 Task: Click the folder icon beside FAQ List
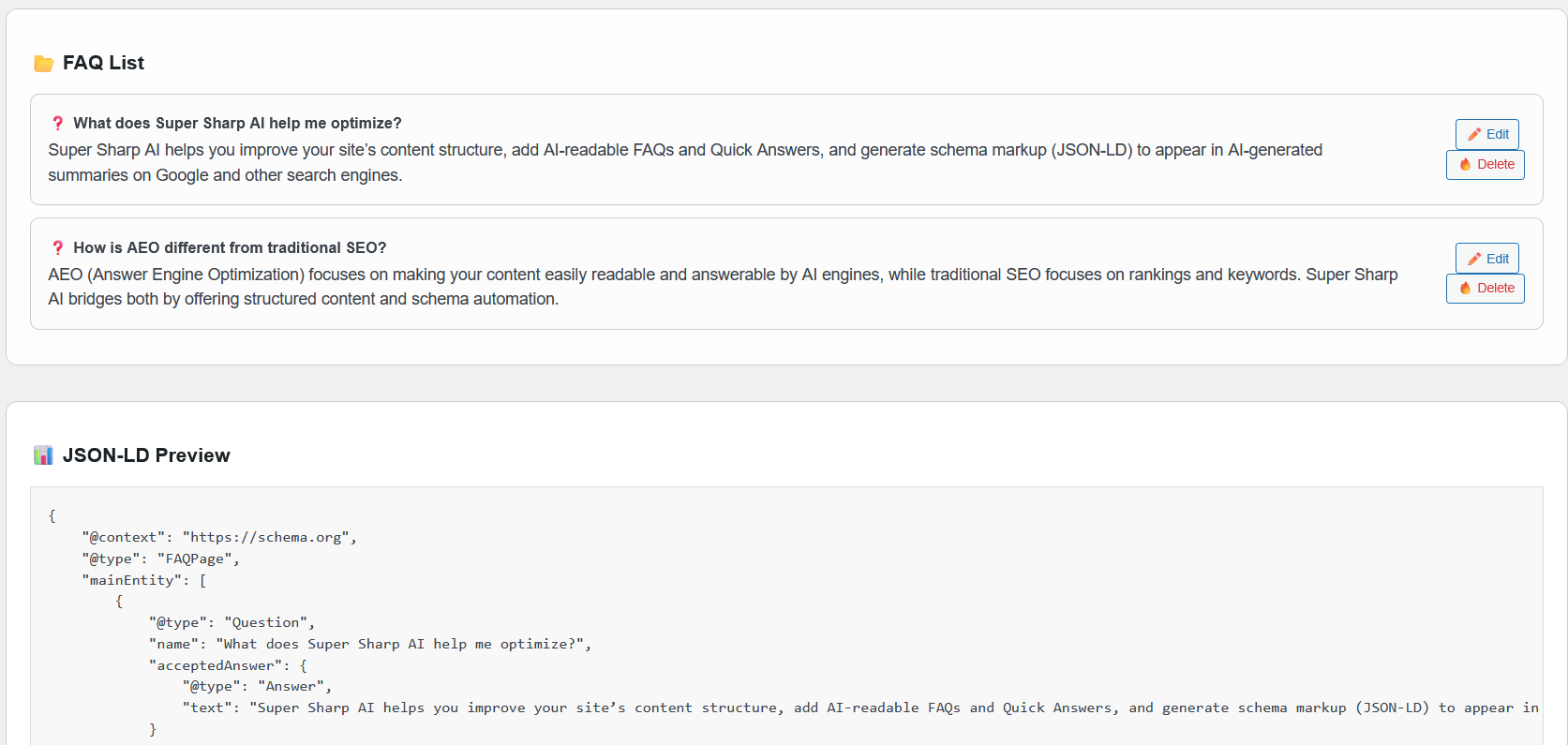point(43,64)
